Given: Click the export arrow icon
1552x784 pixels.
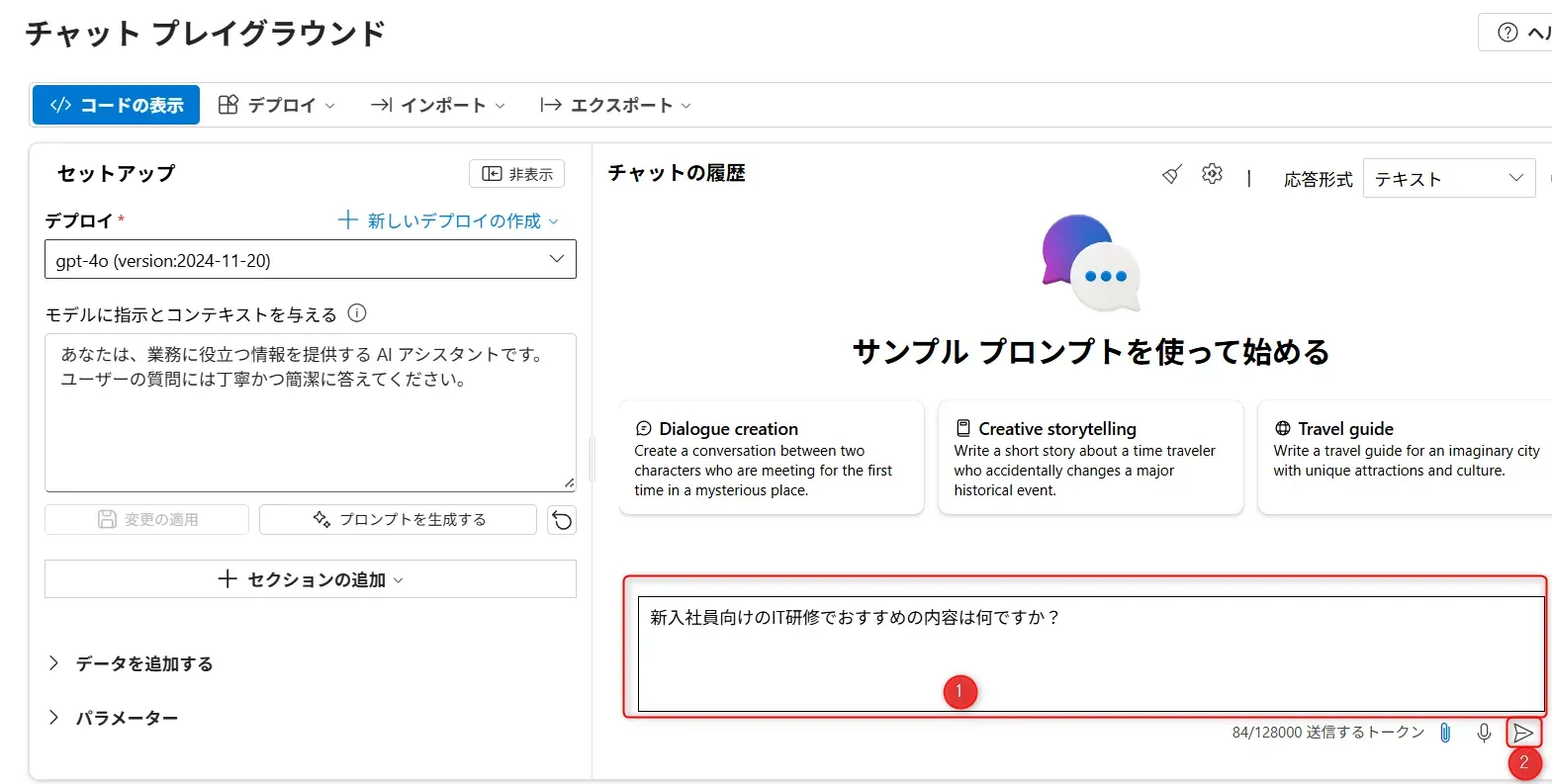Looking at the screenshot, I should [x=551, y=105].
